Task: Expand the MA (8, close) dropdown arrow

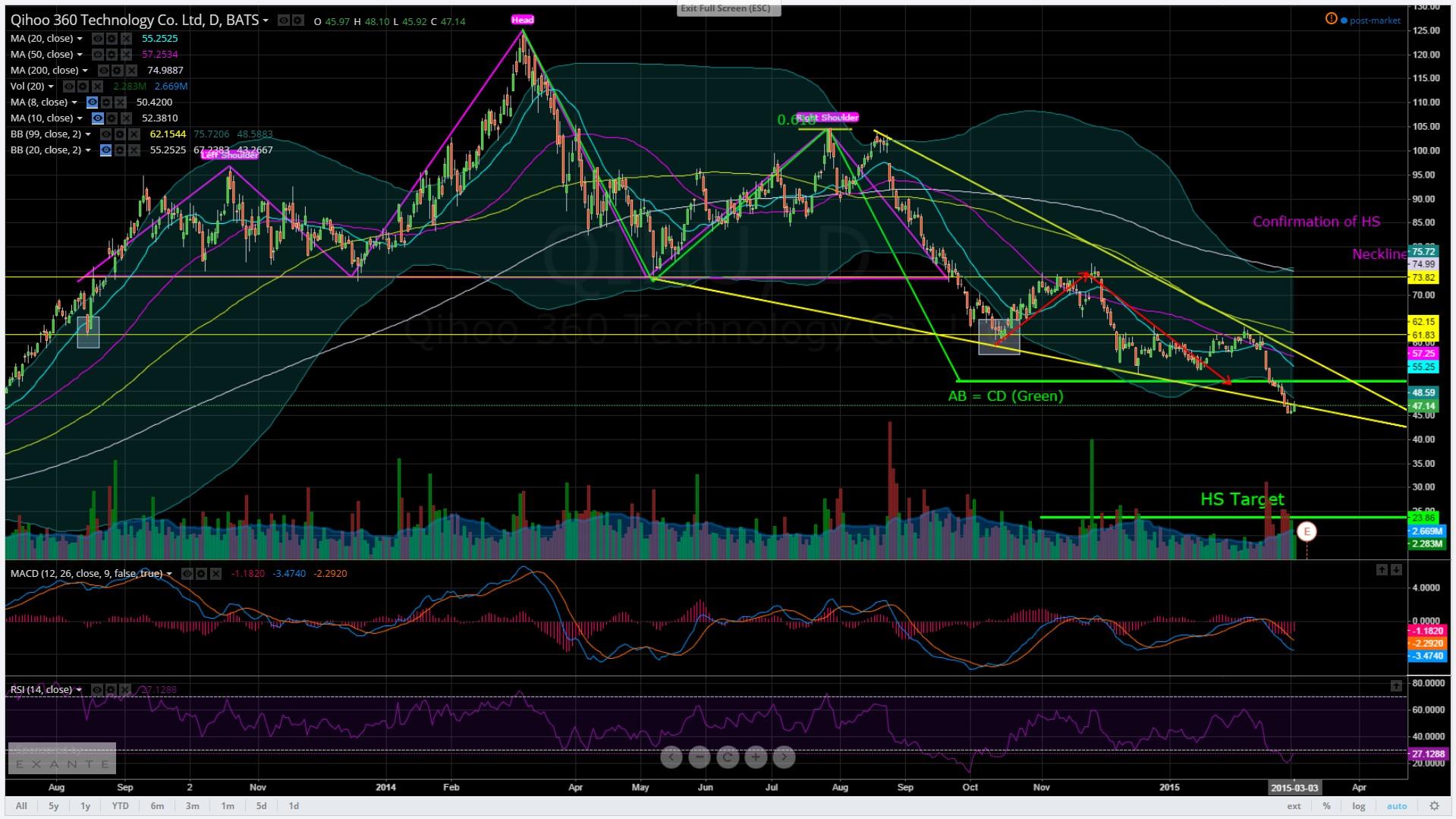Action: (74, 102)
